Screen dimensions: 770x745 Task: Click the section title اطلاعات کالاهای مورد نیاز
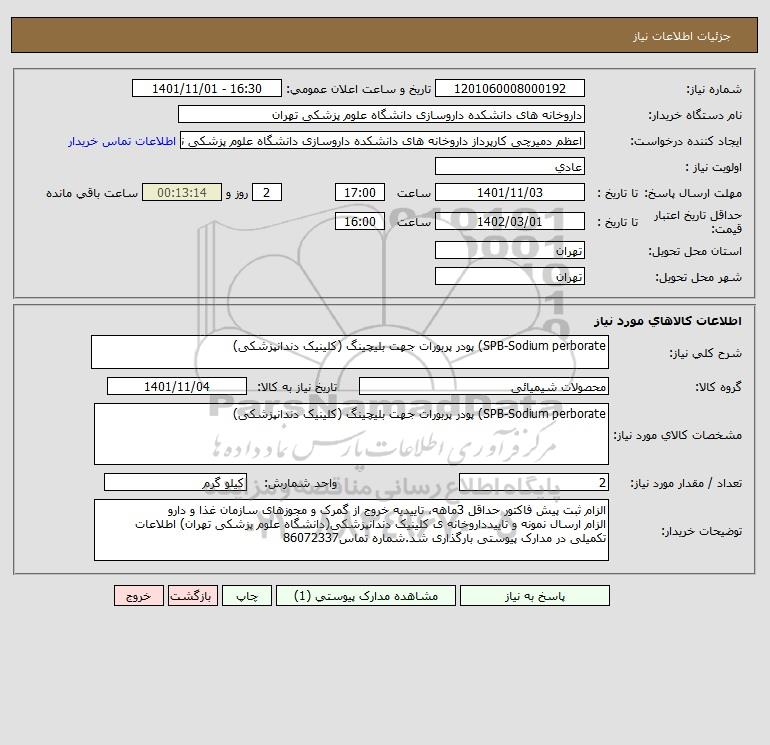click(x=668, y=321)
